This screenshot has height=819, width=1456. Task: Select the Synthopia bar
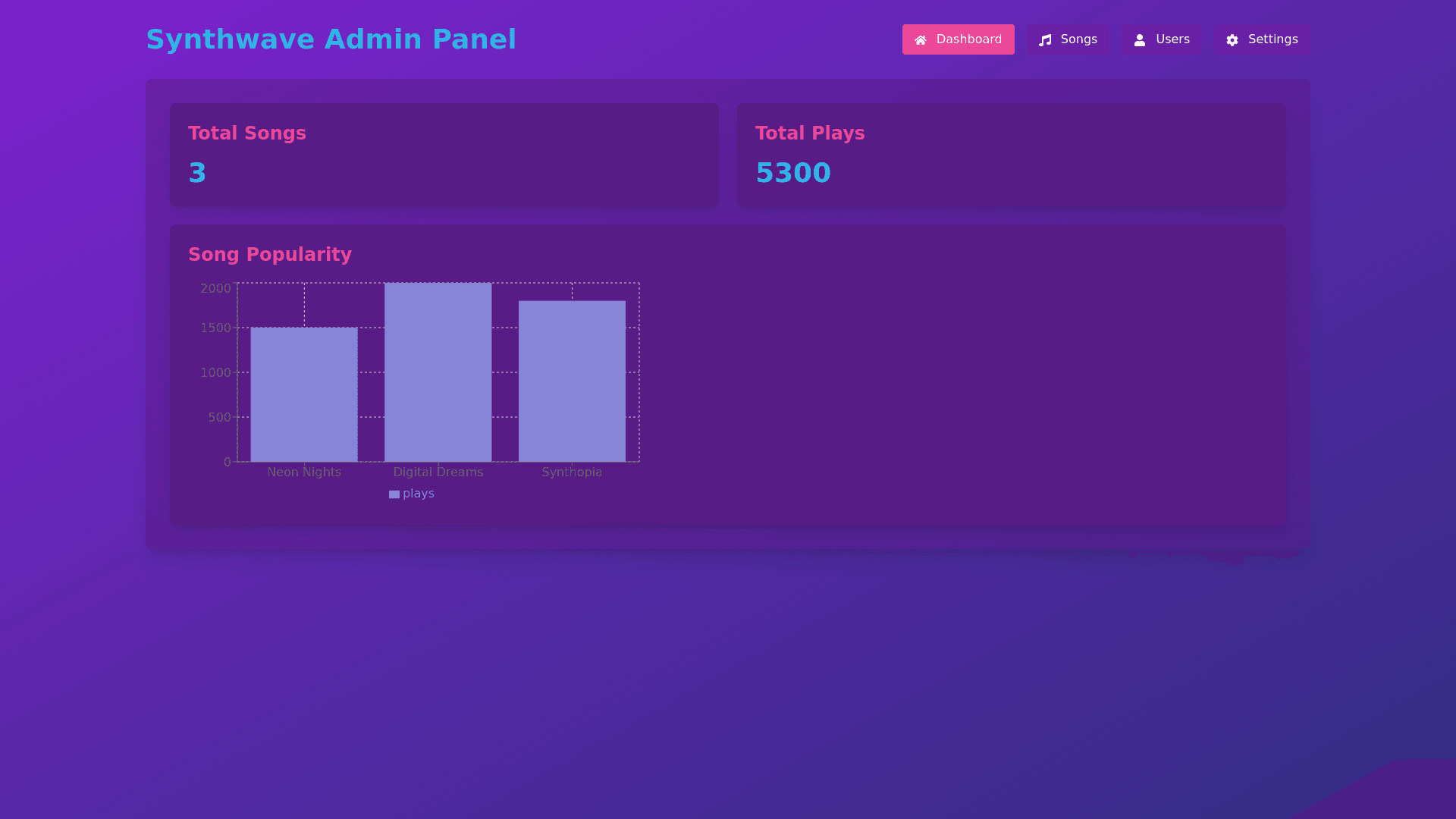pyautogui.click(x=572, y=381)
